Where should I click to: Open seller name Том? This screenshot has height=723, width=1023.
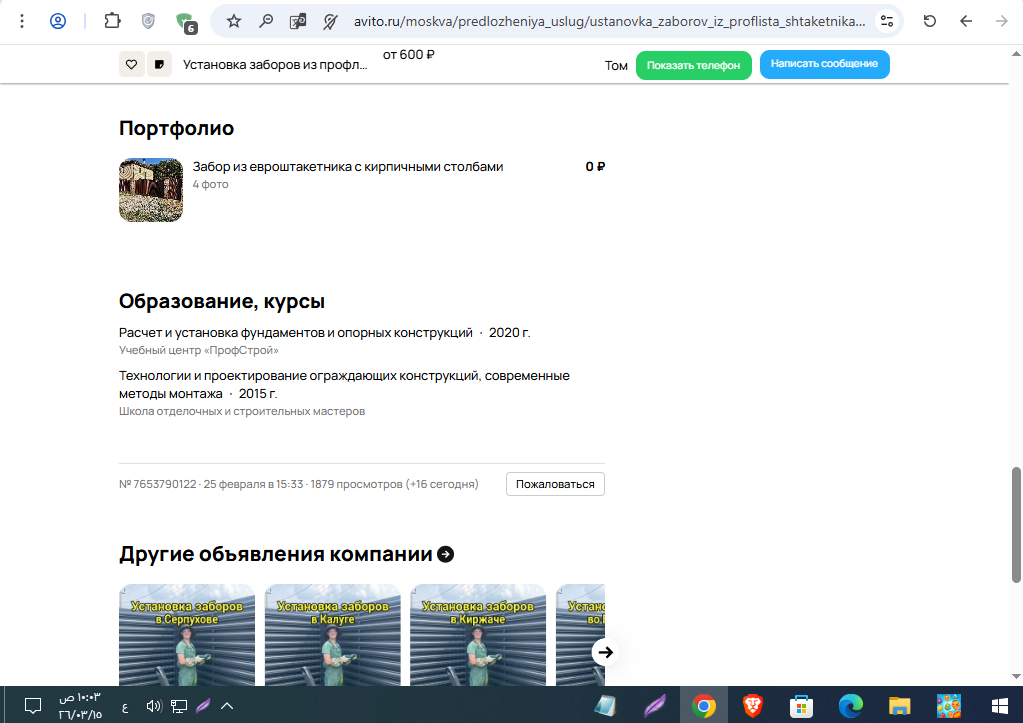tap(616, 65)
